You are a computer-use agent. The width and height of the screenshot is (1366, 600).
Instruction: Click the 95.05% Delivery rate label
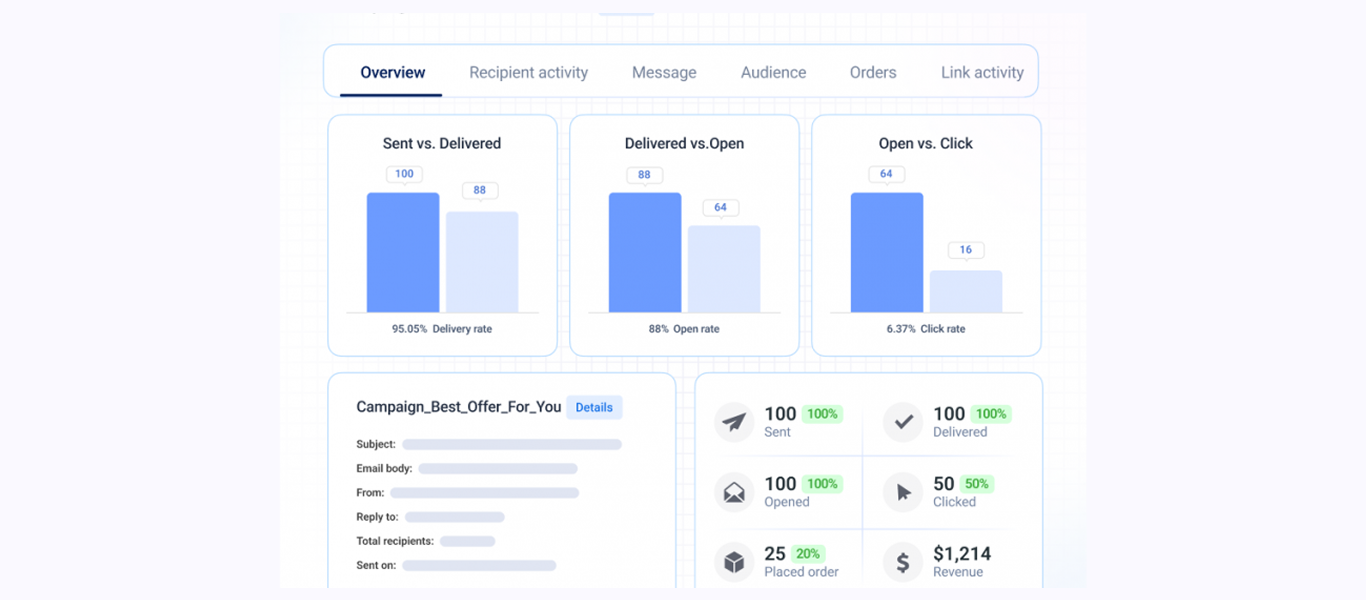(x=441, y=328)
